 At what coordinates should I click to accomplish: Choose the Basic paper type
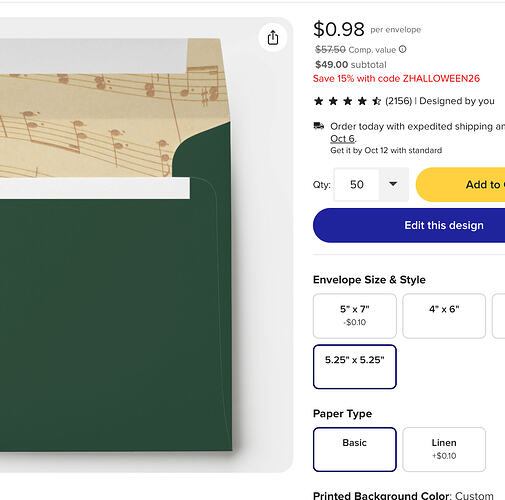[x=355, y=449]
